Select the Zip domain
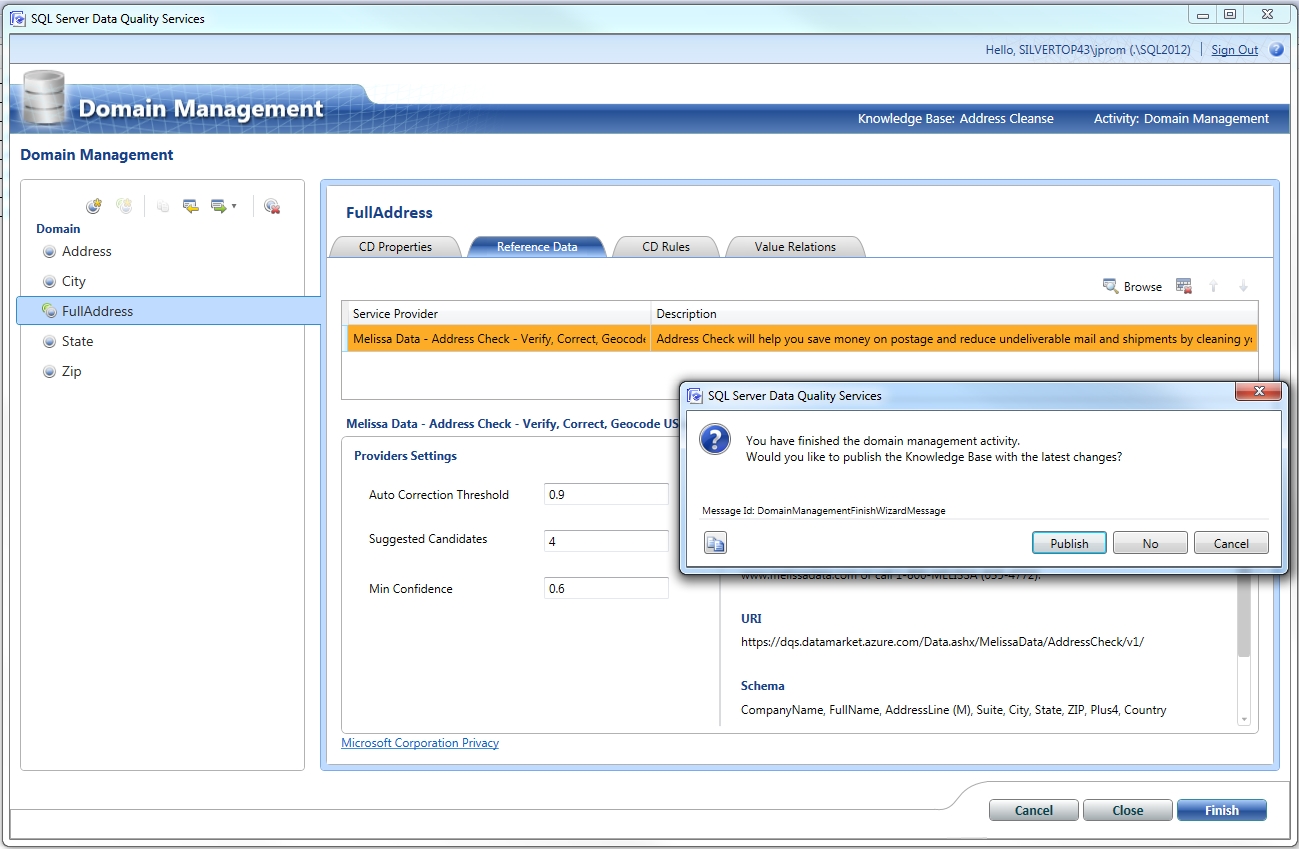Screen dimensions: 1299x849 pyautogui.click(x=71, y=371)
